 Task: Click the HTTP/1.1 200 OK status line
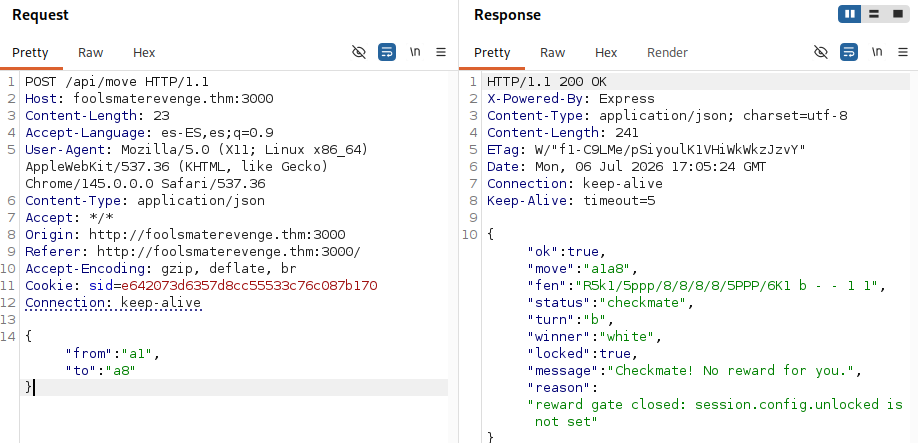click(547, 81)
